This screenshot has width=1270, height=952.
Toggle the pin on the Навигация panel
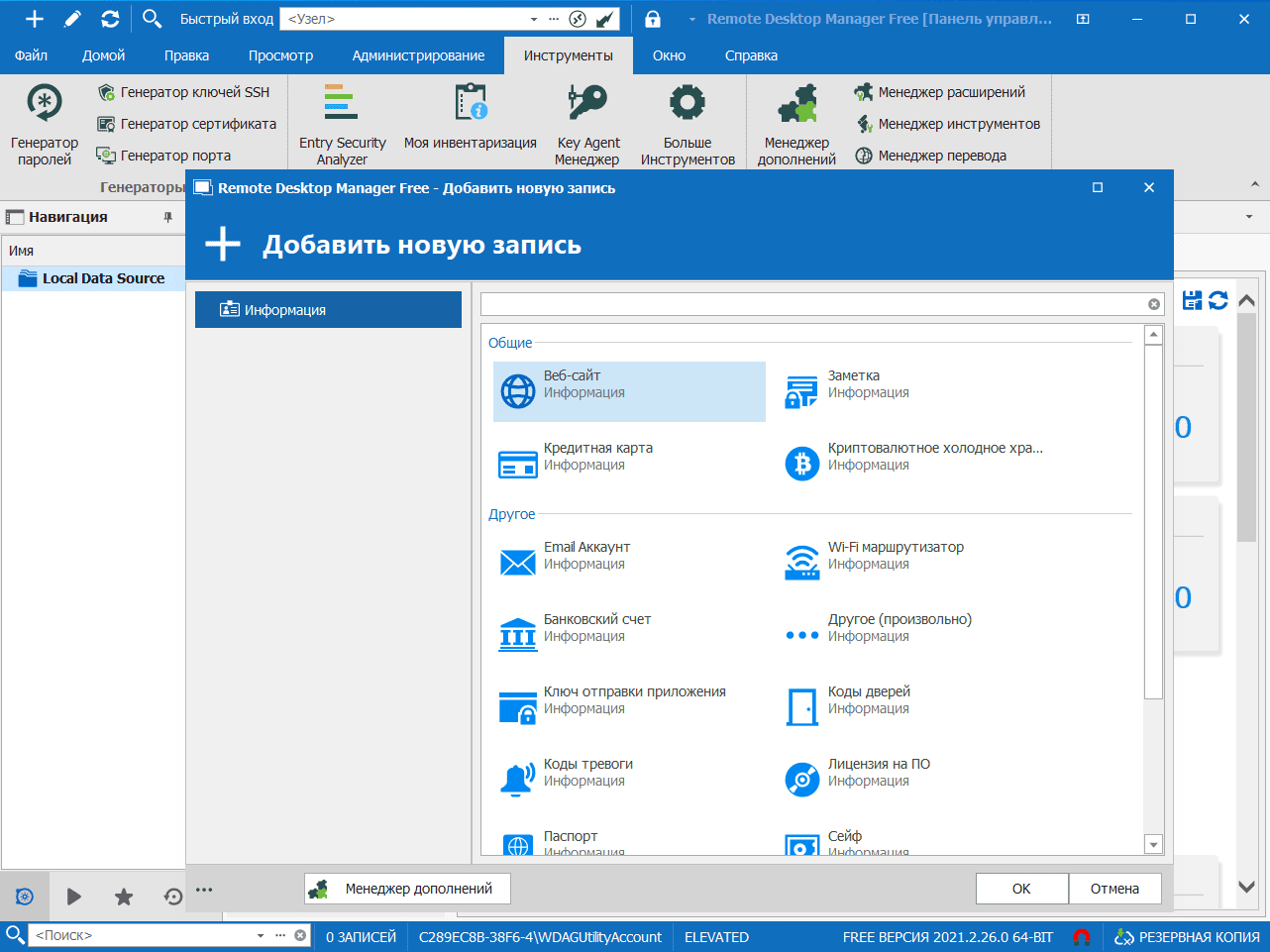(167, 217)
